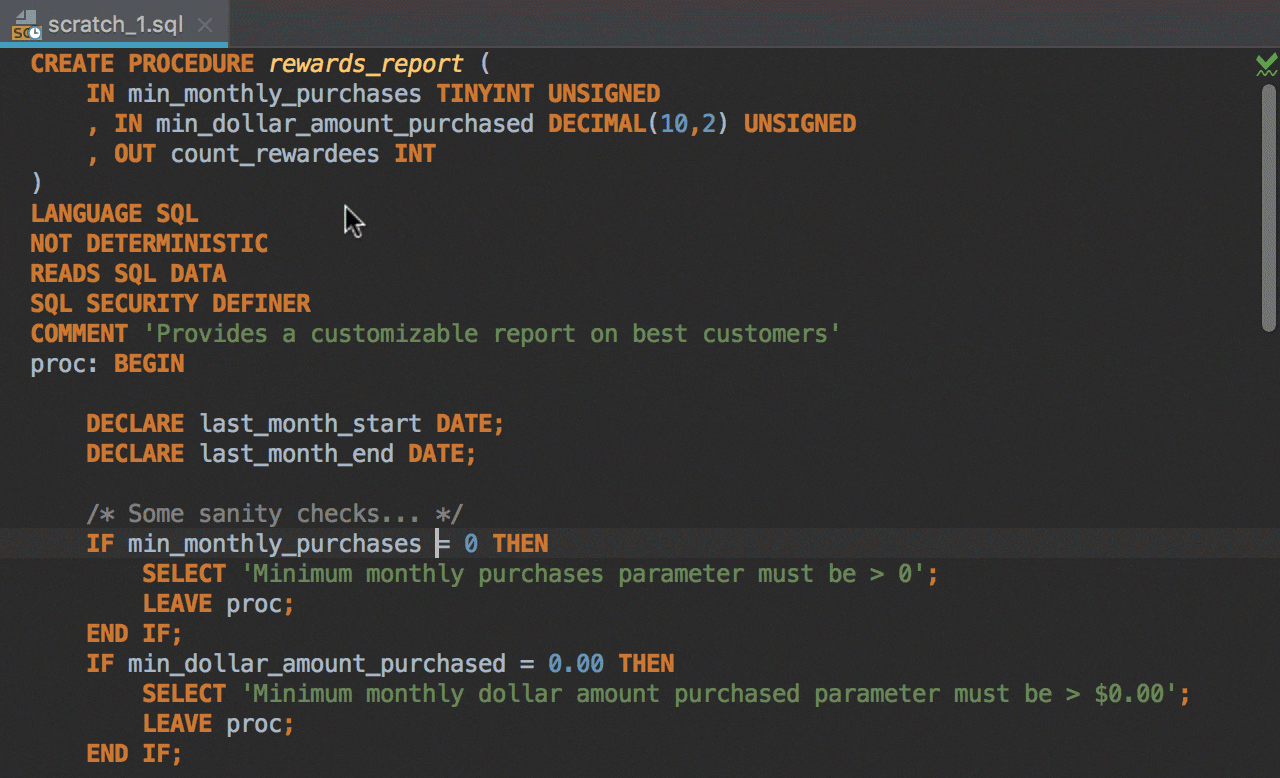This screenshot has height=778, width=1280.
Task: Place cursor on rewards_report procedure name
Action: [365, 64]
